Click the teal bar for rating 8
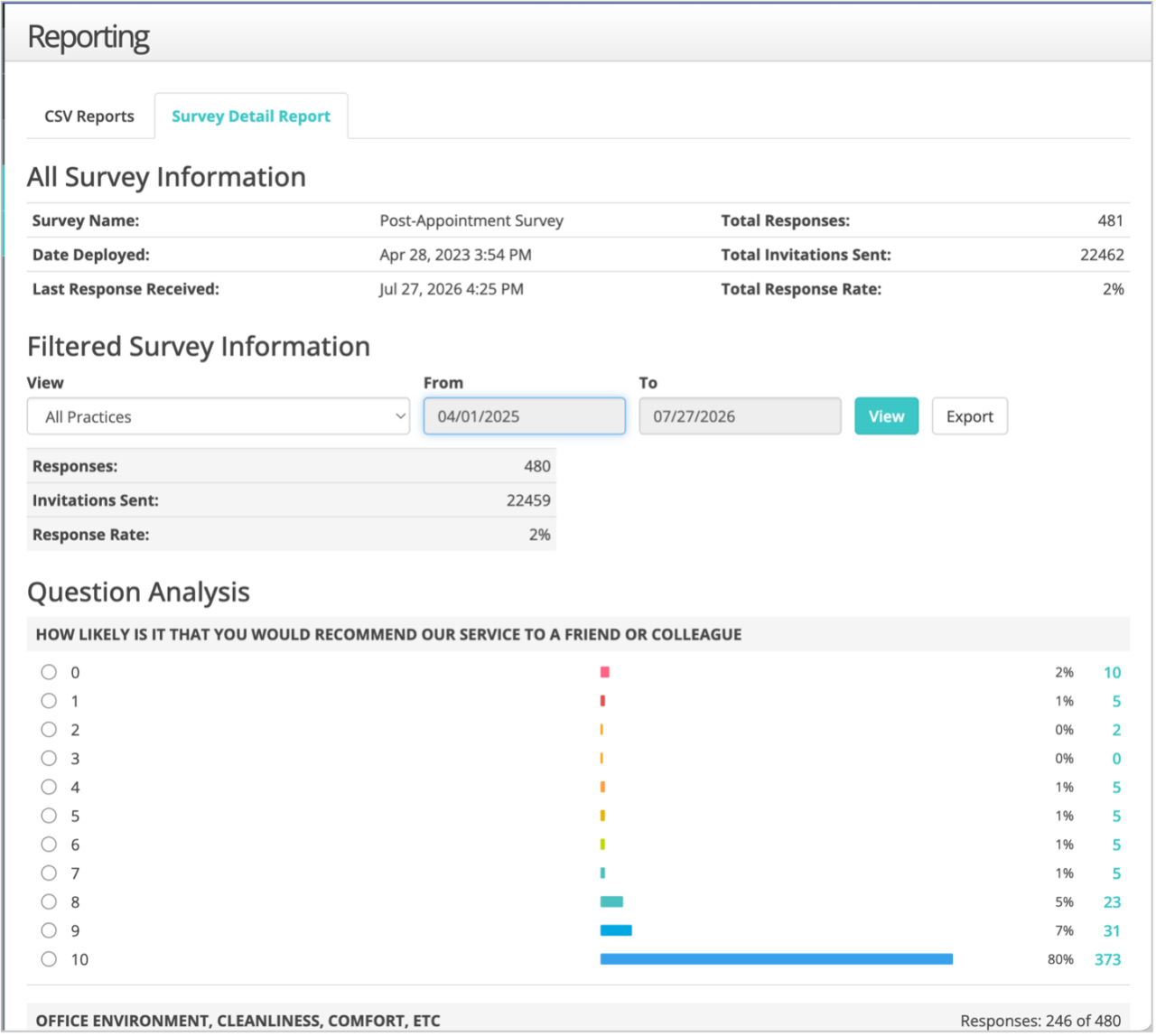Screen dimensions: 1156x1036 point(611,901)
